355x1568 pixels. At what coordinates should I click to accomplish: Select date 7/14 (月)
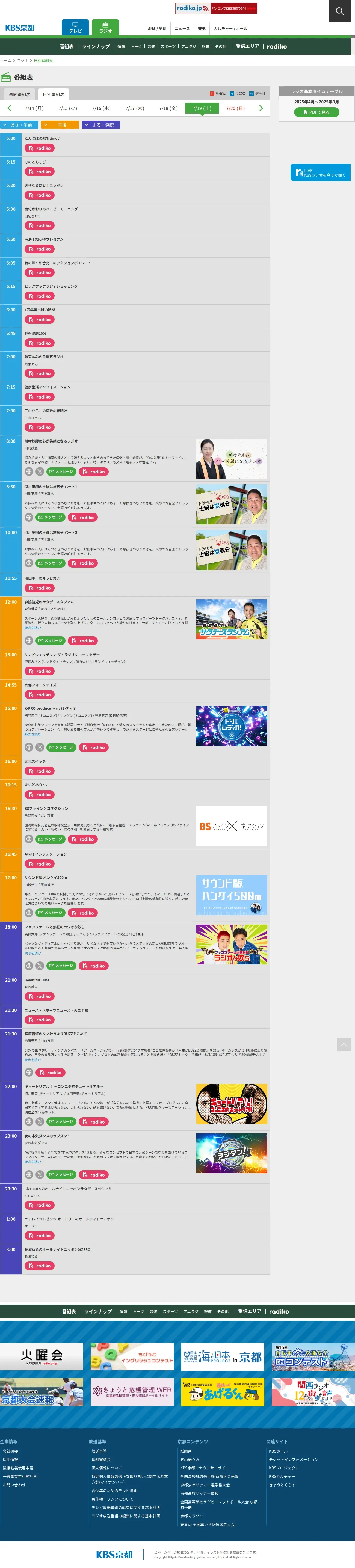click(34, 108)
